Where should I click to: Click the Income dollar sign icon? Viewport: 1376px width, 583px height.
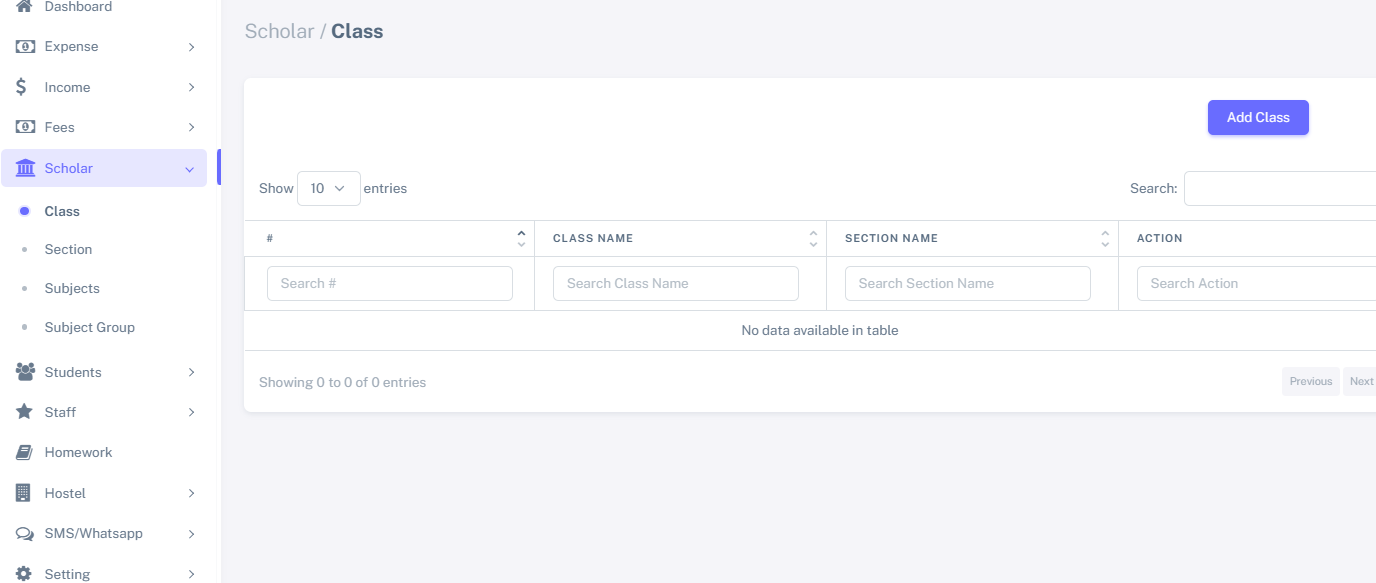click(22, 87)
